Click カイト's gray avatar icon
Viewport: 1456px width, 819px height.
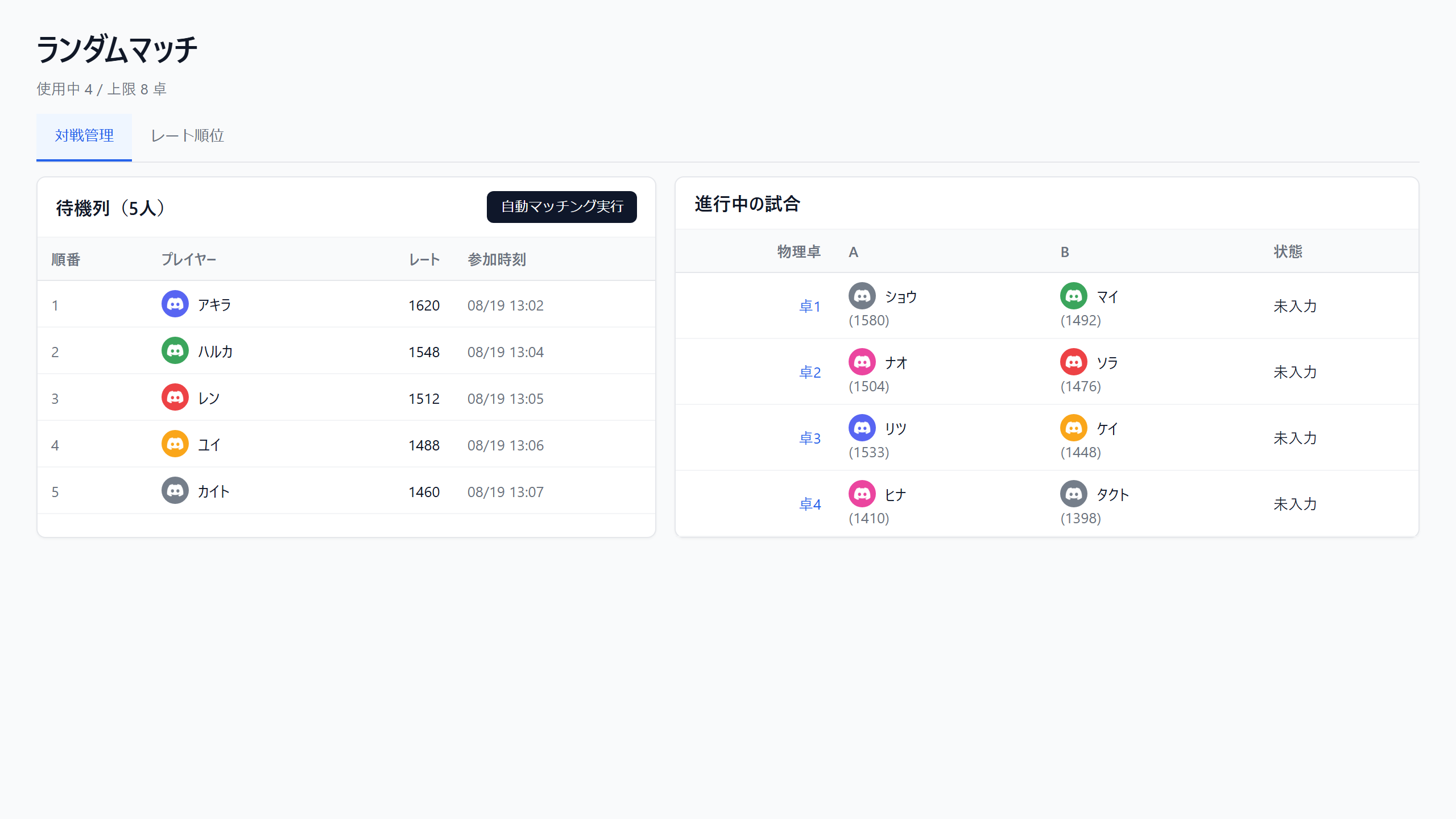click(x=175, y=491)
